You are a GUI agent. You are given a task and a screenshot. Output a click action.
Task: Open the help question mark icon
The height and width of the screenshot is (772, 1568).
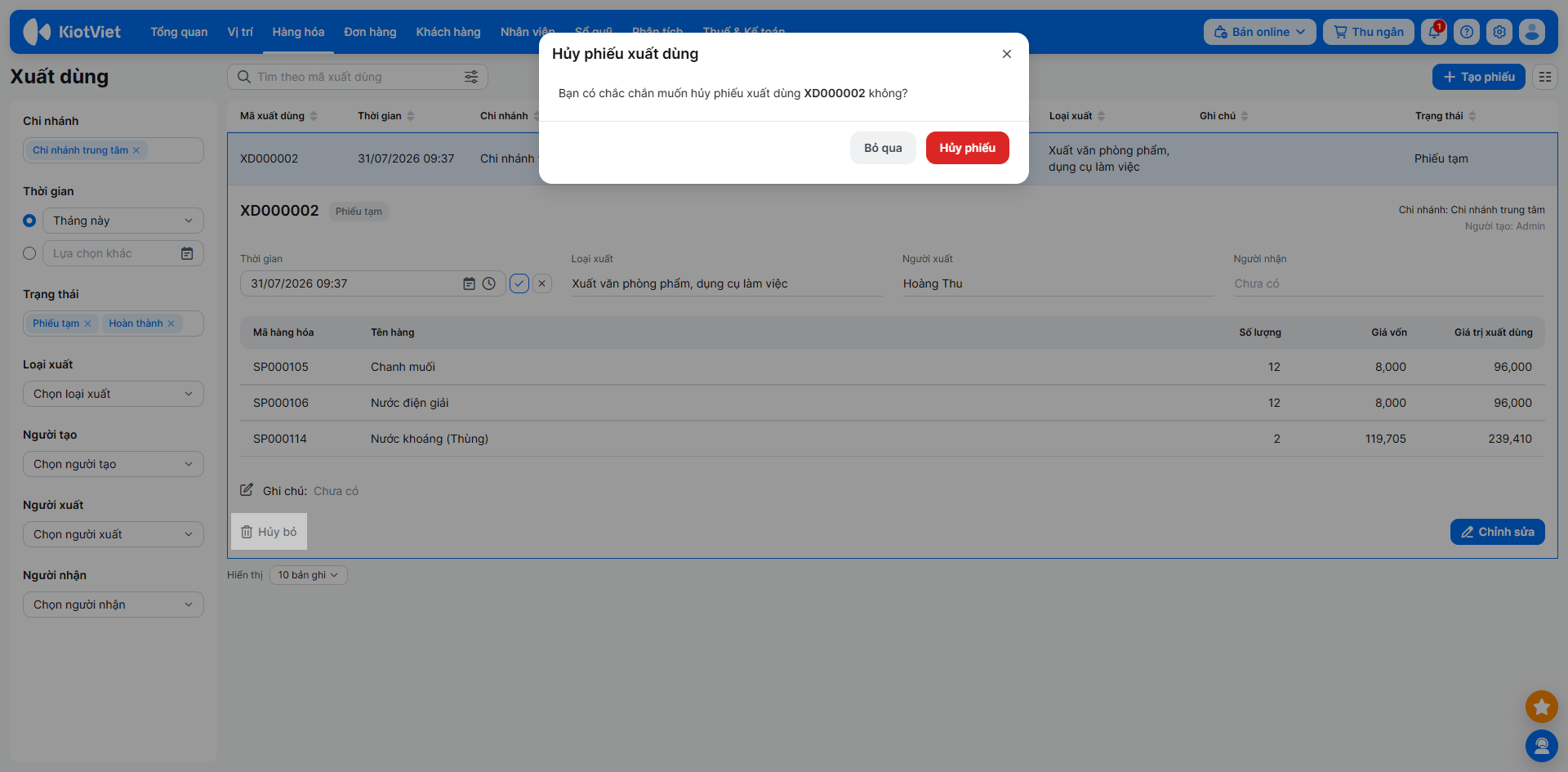tap(1467, 32)
